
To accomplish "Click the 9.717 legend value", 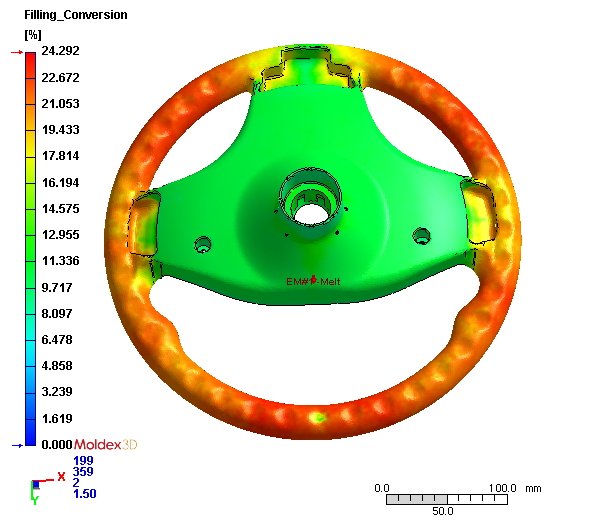I will pyautogui.click(x=57, y=287).
